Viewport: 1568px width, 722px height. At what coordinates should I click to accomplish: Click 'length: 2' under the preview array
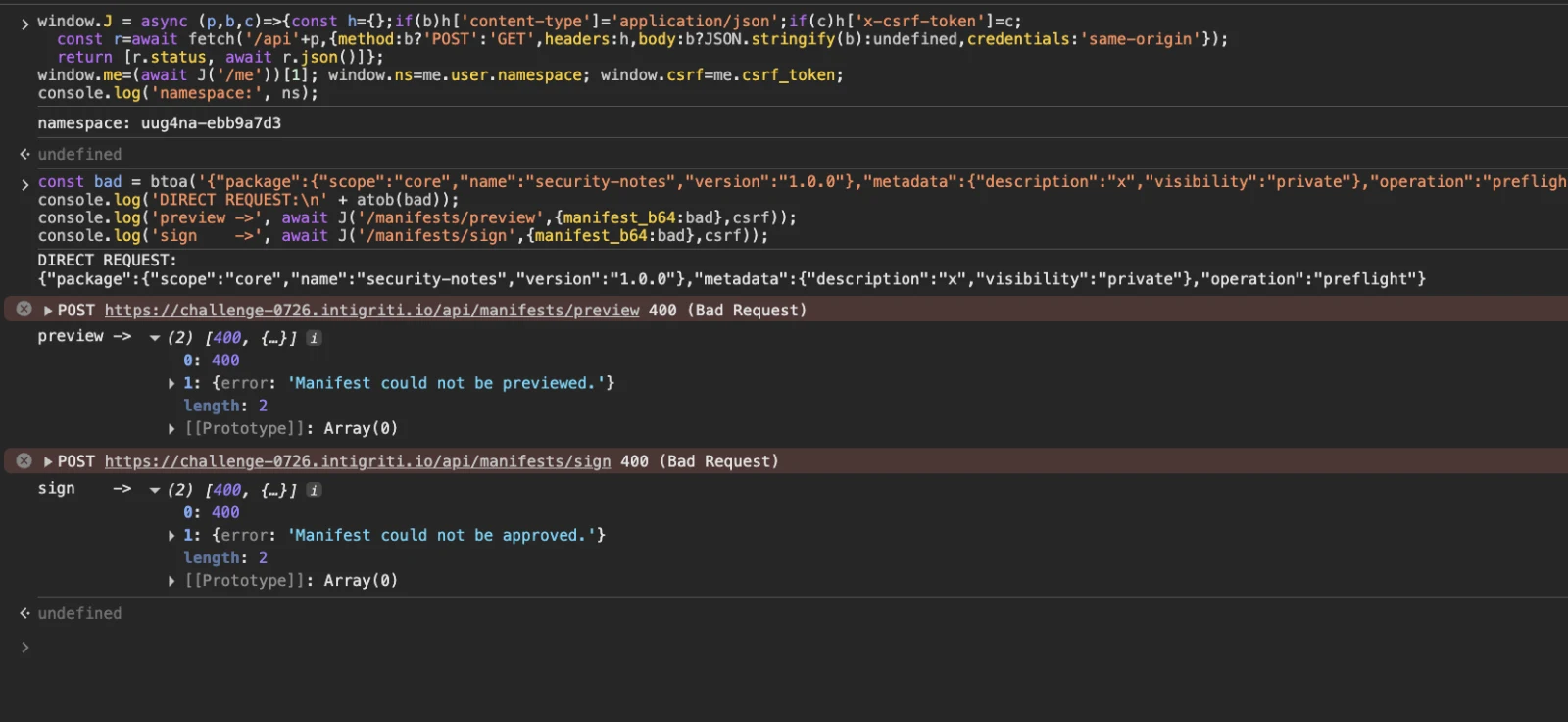pyautogui.click(x=225, y=406)
